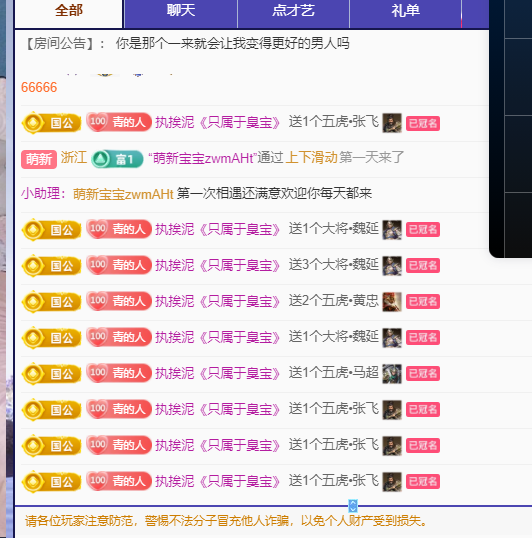Click the text 送2个五虎·黄忠

[x=333, y=301]
